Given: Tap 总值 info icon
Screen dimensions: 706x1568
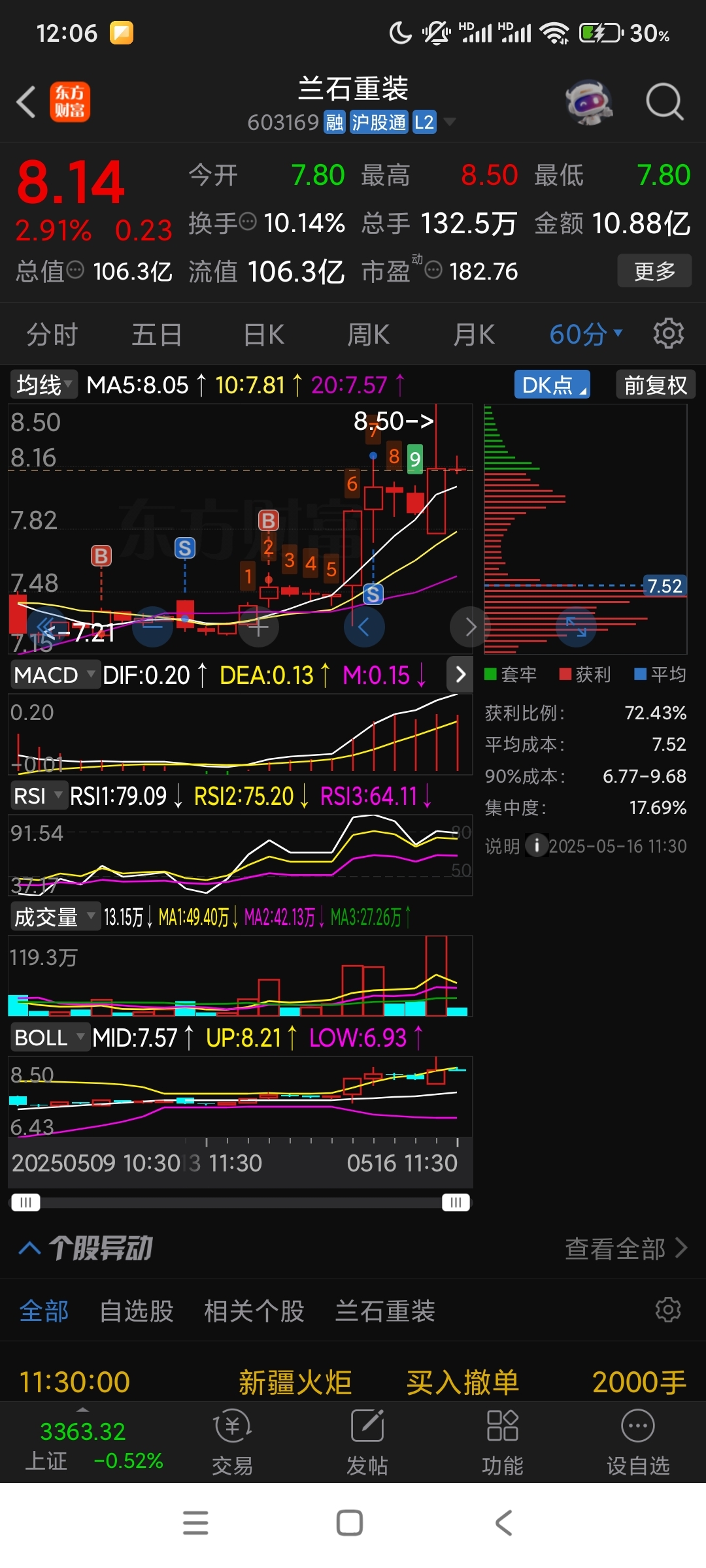Looking at the screenshot, I should pos(75,269).
